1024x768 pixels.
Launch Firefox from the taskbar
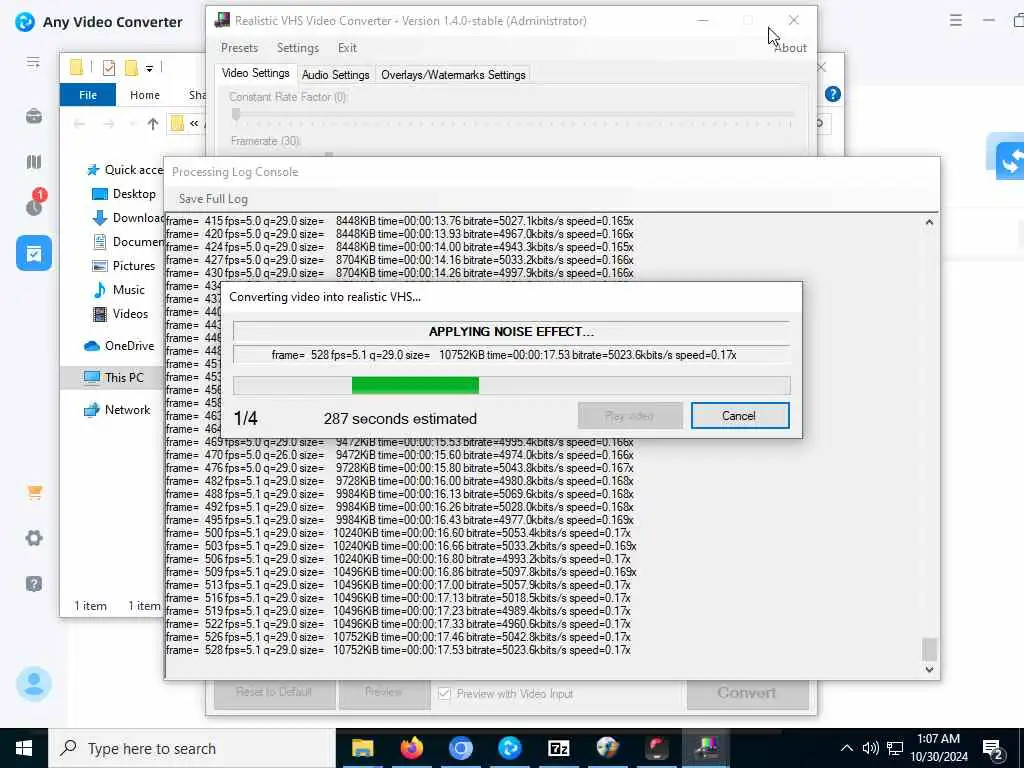pos(411,748)
